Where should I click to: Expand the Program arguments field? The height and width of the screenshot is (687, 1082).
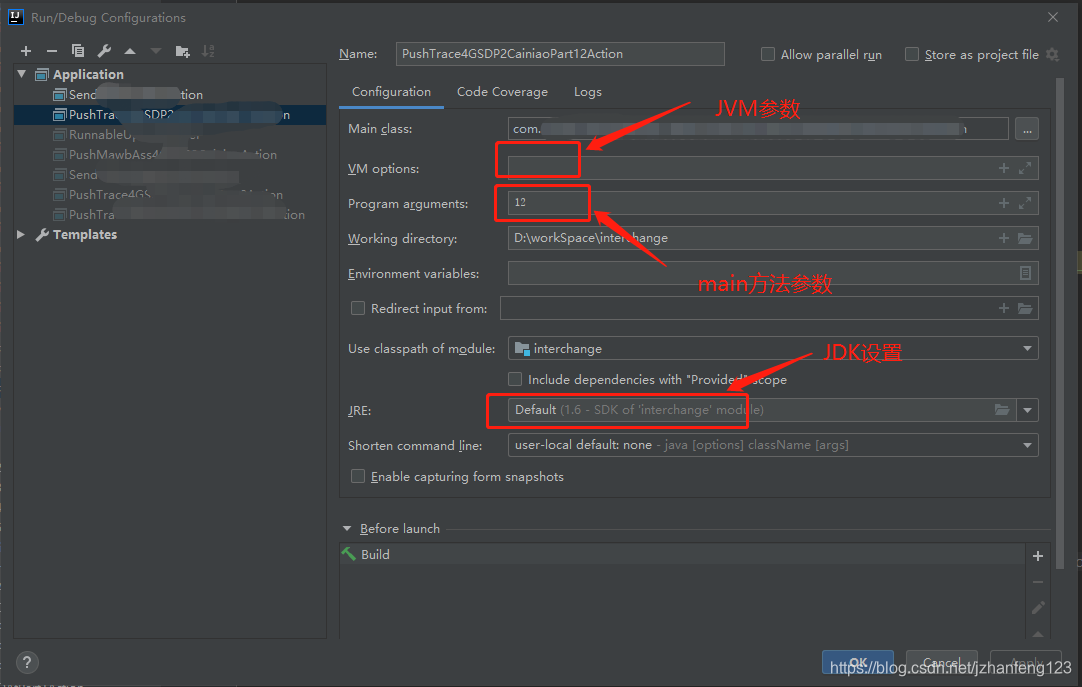point(1025,203)
